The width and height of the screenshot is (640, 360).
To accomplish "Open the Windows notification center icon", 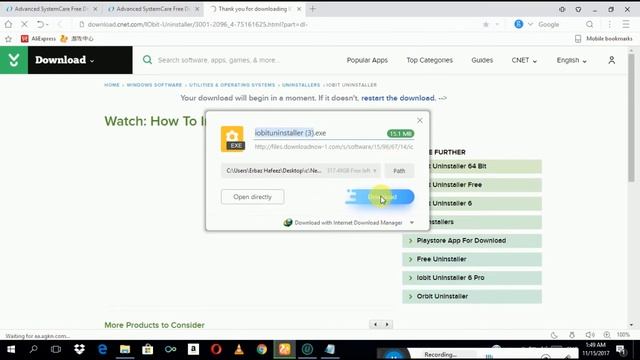I will (621, 349).
